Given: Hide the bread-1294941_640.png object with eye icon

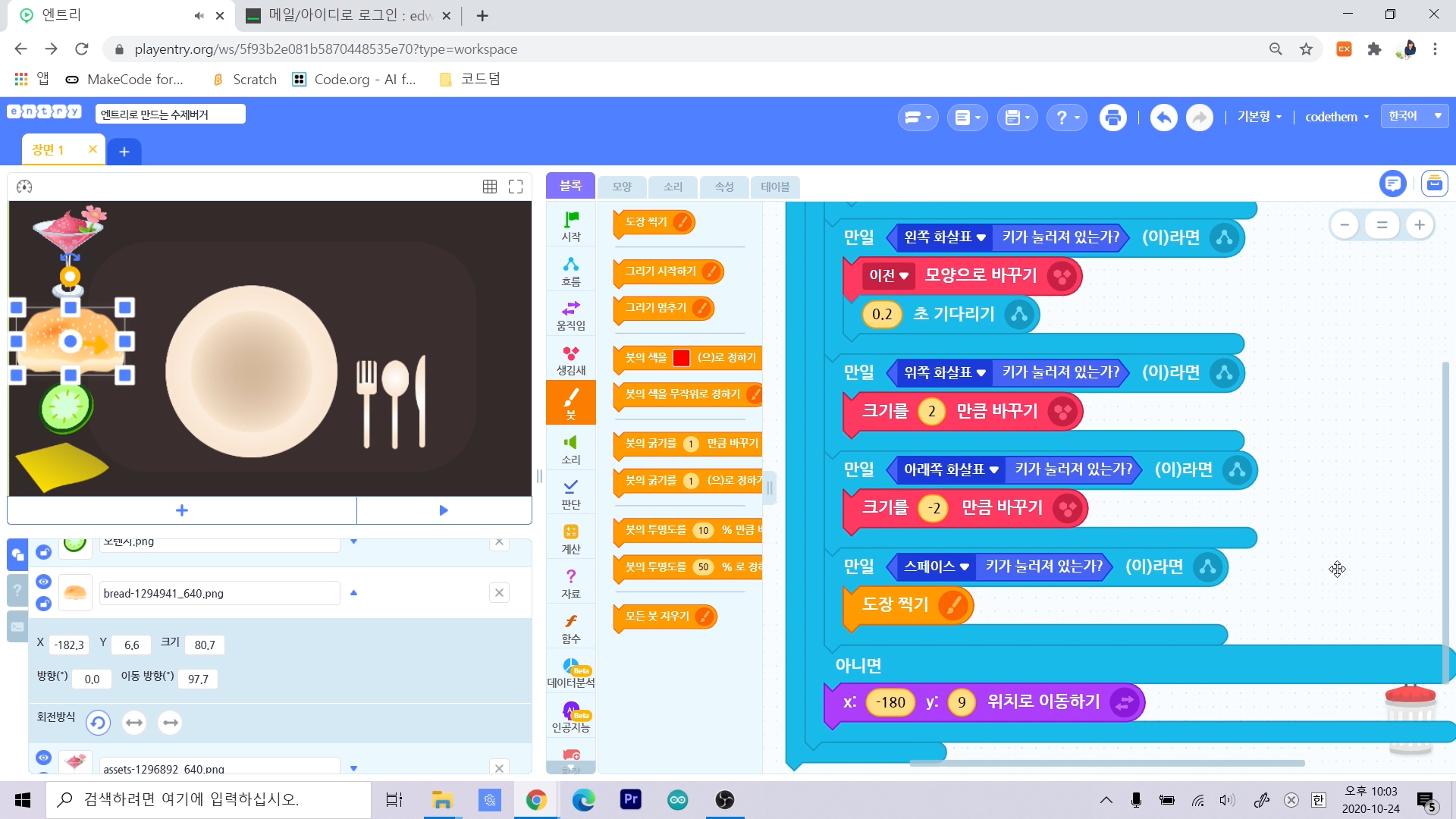Looking at the screenshot, I should (x=44, y=582).
